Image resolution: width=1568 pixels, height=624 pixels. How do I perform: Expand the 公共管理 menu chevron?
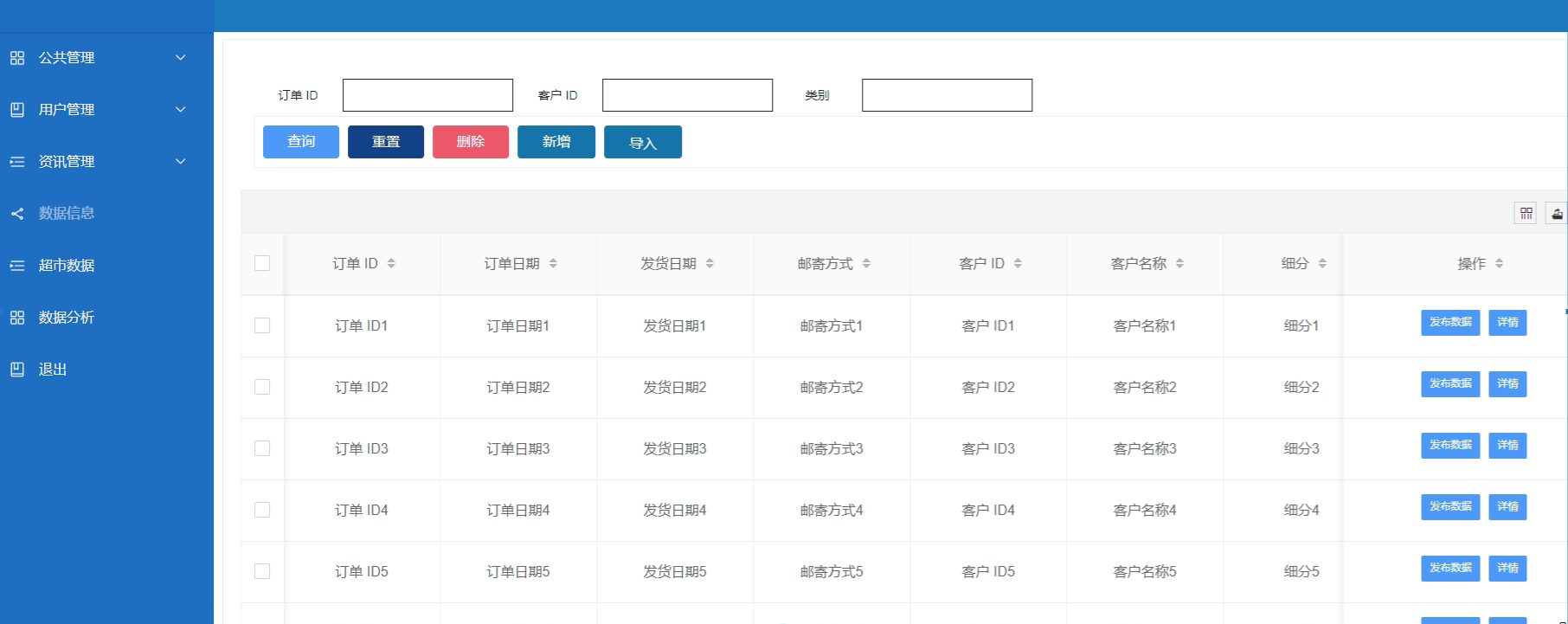coord(181,58)
